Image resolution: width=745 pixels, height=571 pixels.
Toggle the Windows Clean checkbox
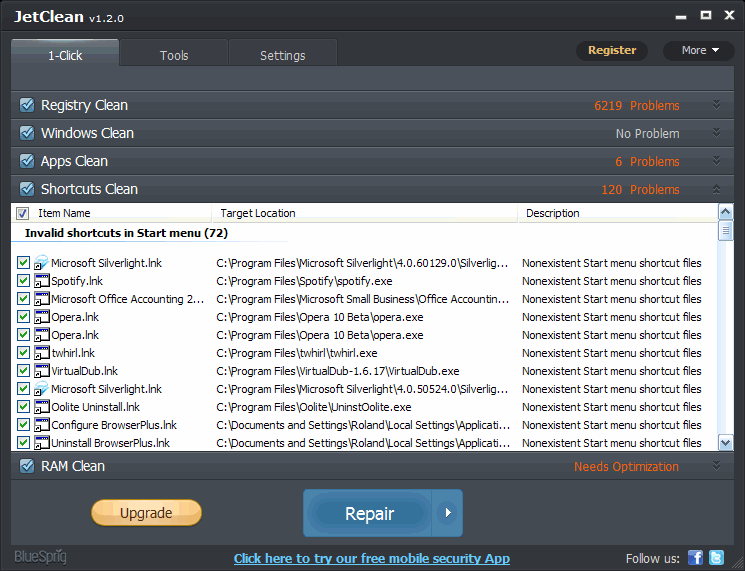[27, 134]
